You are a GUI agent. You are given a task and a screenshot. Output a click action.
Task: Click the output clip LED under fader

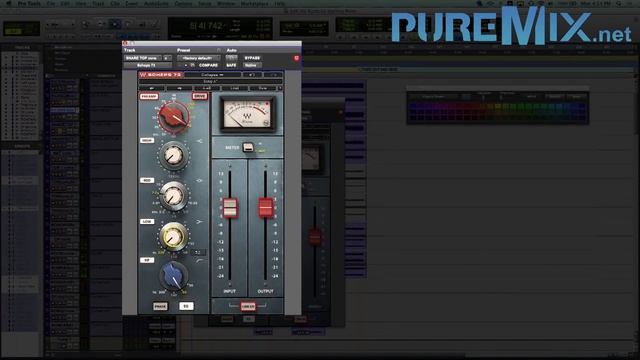[265, 284]
